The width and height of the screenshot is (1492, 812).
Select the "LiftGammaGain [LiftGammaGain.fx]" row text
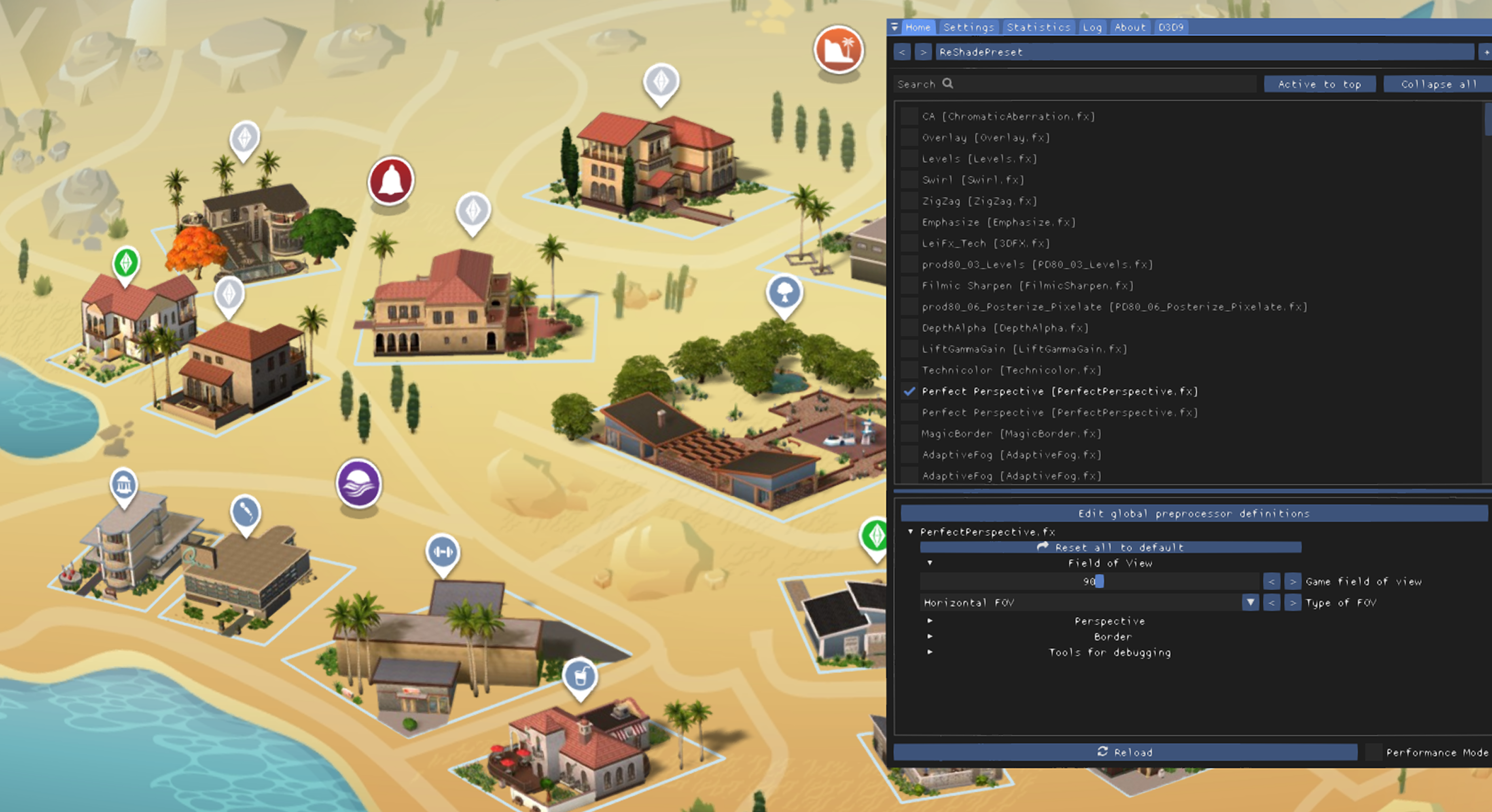[1024, 349]
